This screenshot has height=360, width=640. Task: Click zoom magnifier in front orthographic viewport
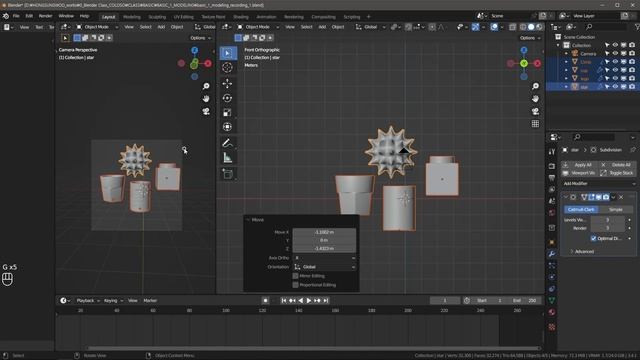coord(535,86)
